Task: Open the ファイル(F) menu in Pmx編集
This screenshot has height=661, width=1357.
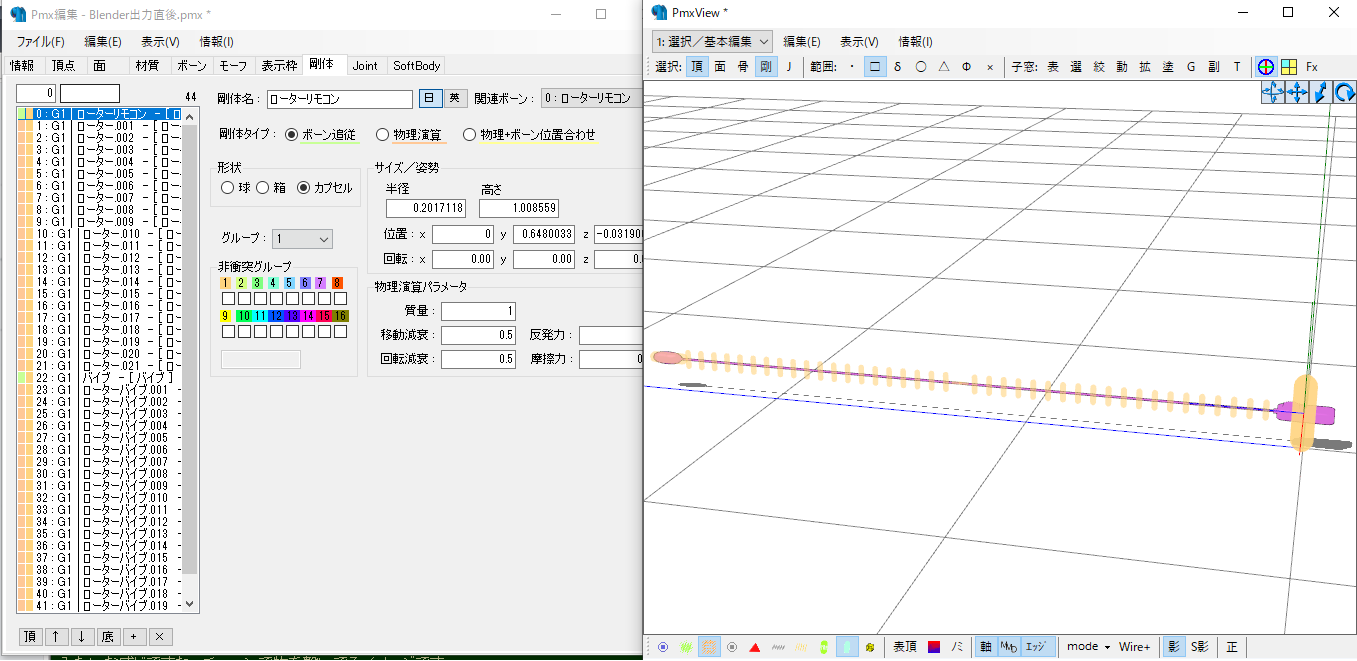Action: [x=40, y=41]
